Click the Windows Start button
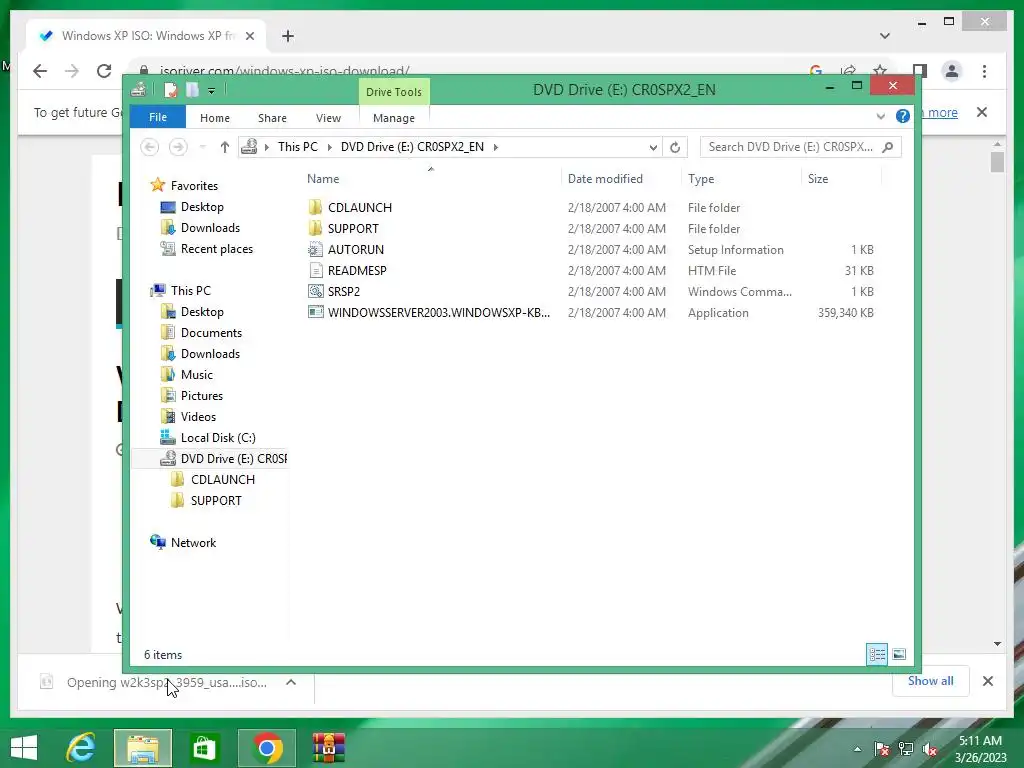Screen dimensions: 1024x768 [24, 748]
